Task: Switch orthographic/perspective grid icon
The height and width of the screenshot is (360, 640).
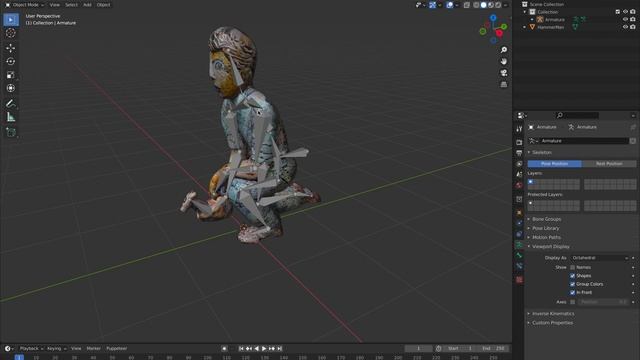Action: point(504,84)
